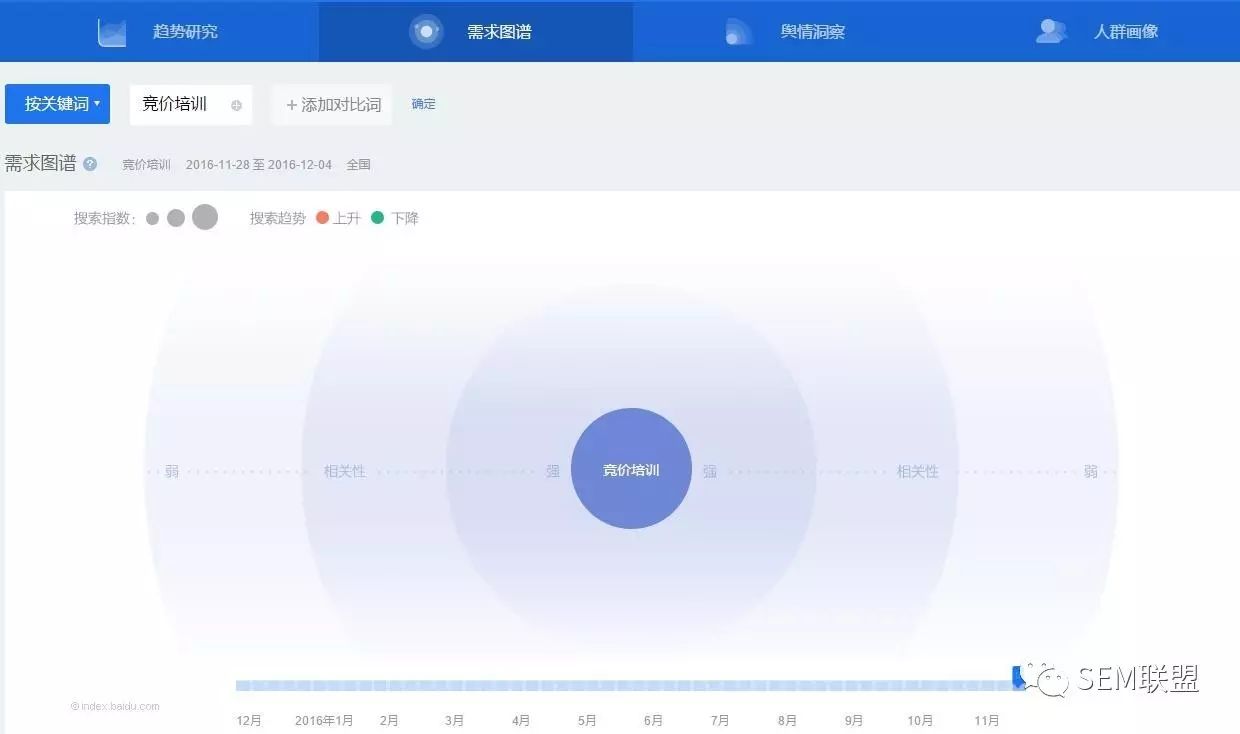Screen dimensions: 1240x734
Task: Open the 按关键词 dropdown
Action: [57, 104]
